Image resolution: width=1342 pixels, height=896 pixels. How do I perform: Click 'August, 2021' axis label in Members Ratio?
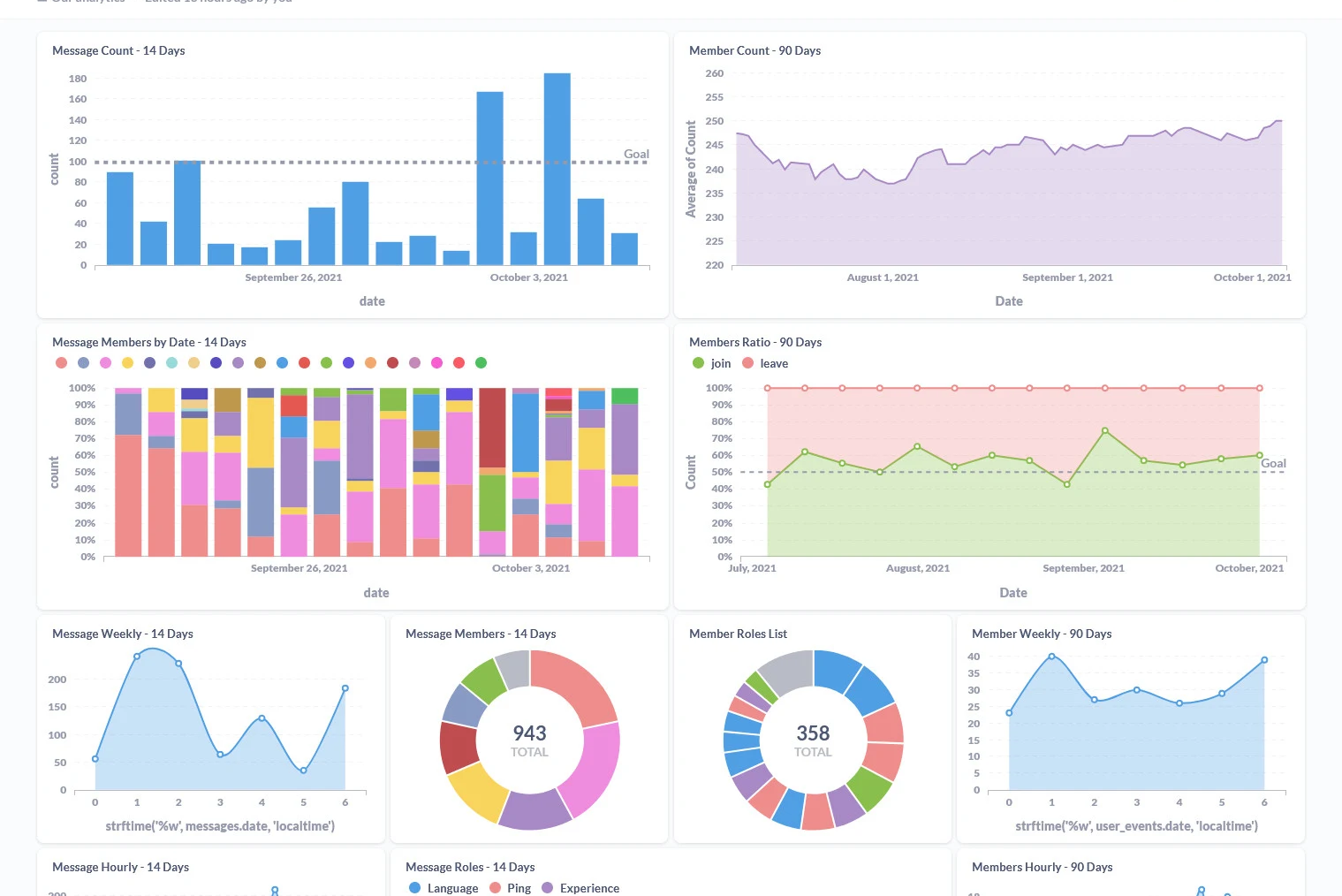click(918, 568)
